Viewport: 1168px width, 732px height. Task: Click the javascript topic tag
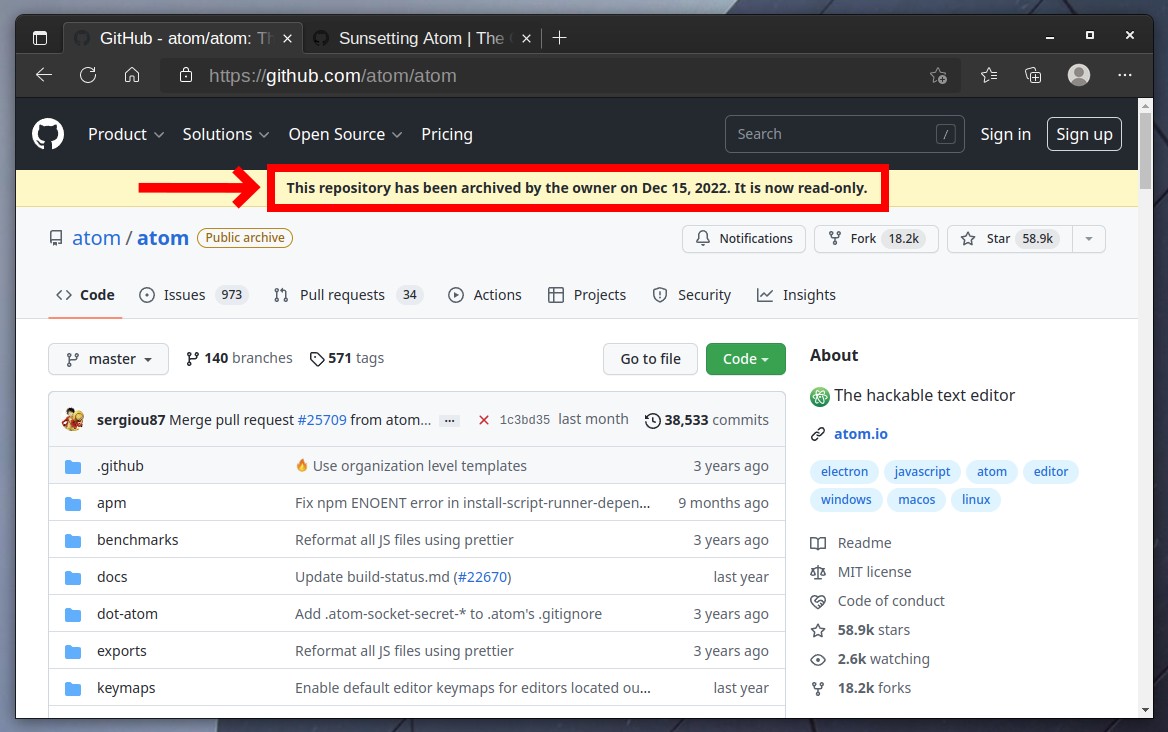(x=922, y=471)
